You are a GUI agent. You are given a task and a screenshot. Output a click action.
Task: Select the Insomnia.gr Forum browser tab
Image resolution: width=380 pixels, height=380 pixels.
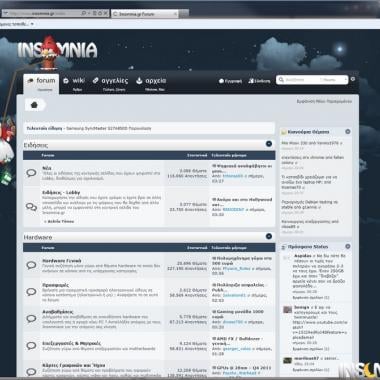tap(145, 14)
